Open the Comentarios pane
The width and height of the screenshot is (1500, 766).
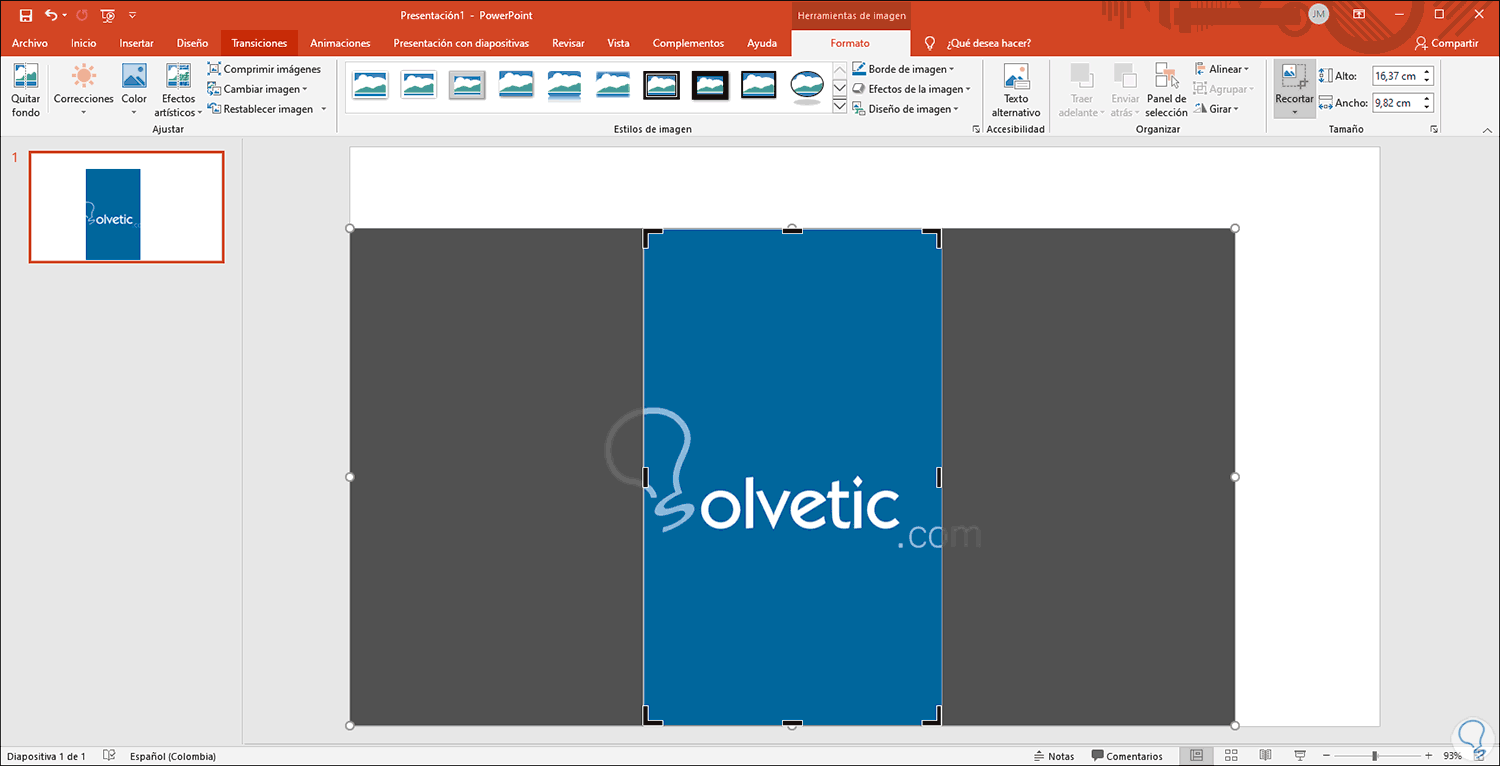(1127, 756)
